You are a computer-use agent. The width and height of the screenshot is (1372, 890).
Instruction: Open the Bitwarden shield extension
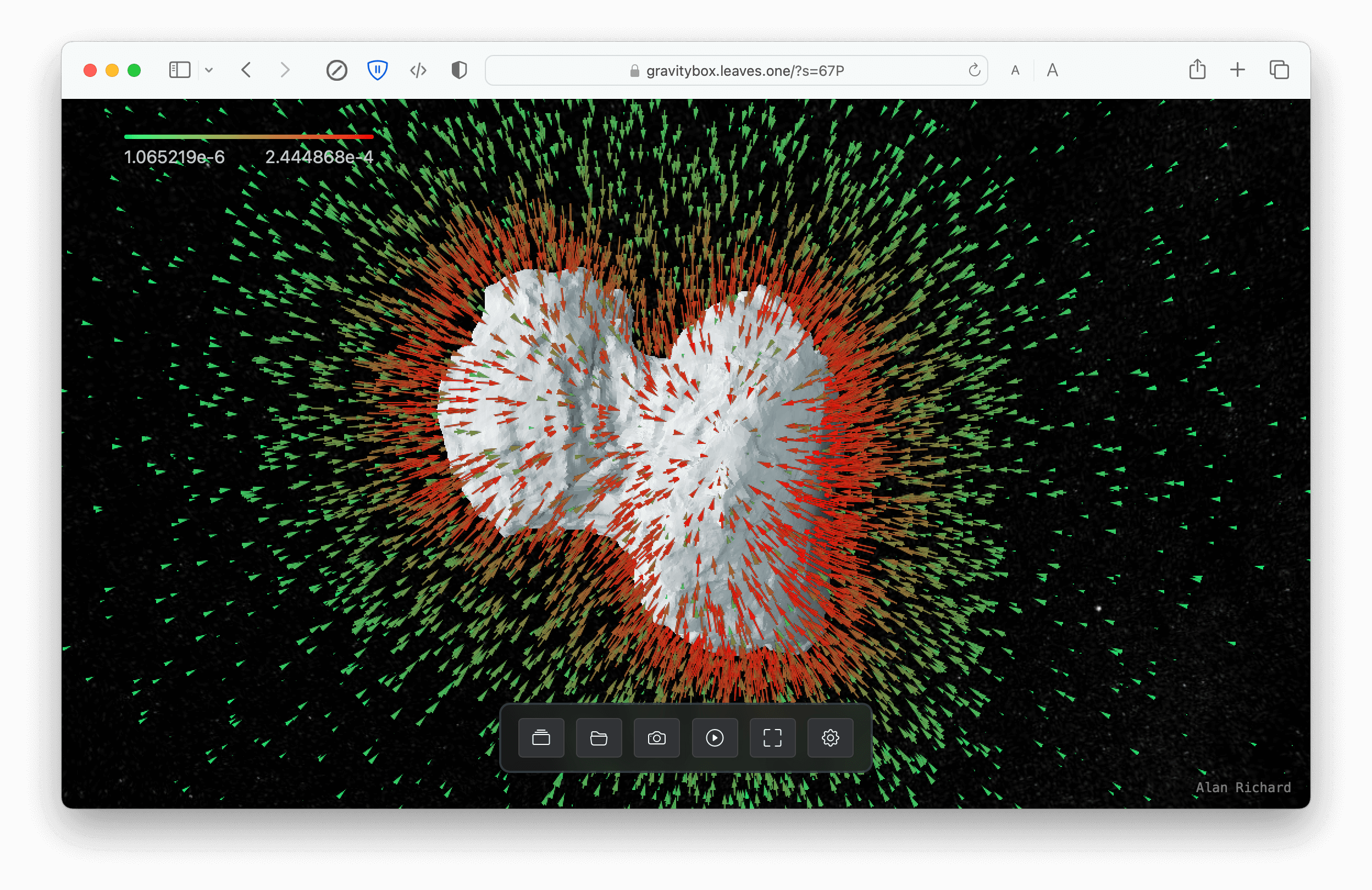(x=378, y=70)
